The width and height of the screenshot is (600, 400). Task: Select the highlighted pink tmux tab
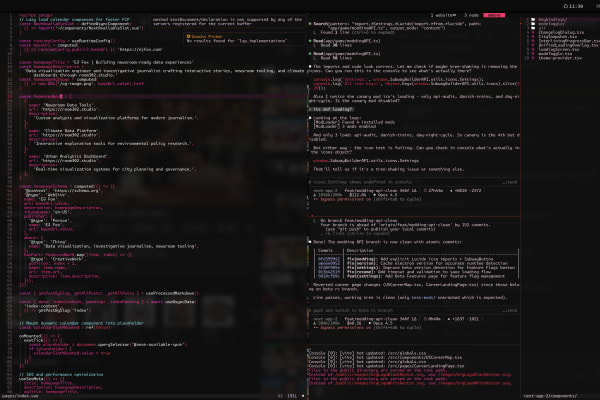point(494,15)
